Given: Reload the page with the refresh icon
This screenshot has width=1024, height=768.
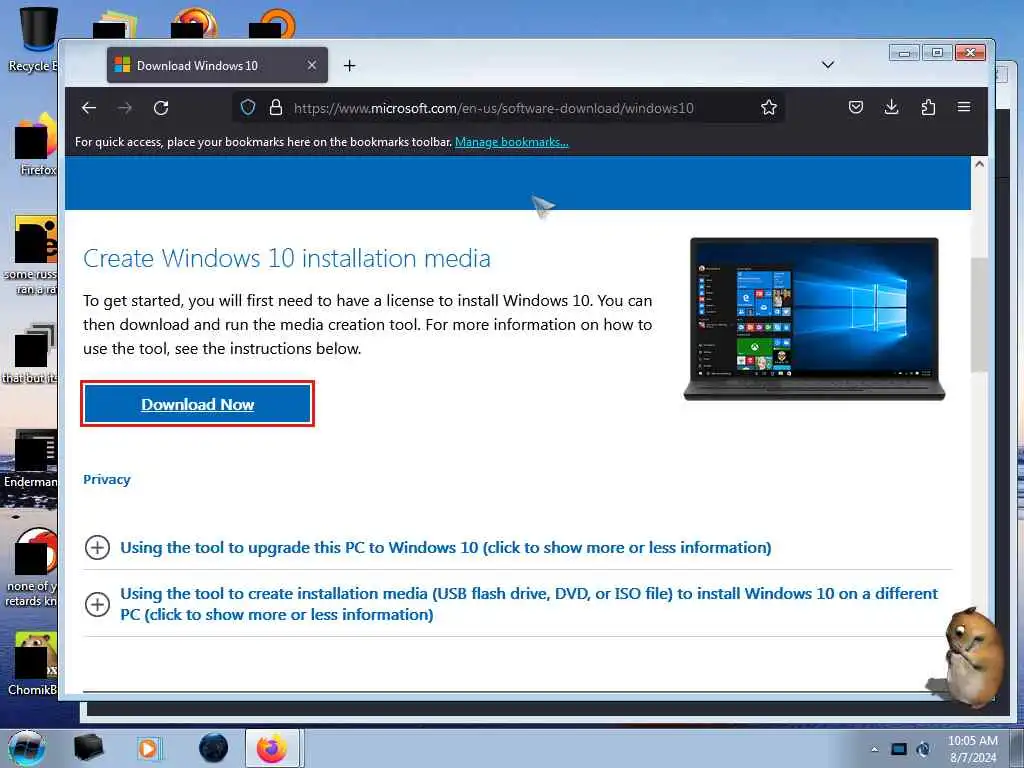Looking at the screenshot, I should (x=161, y=108).
